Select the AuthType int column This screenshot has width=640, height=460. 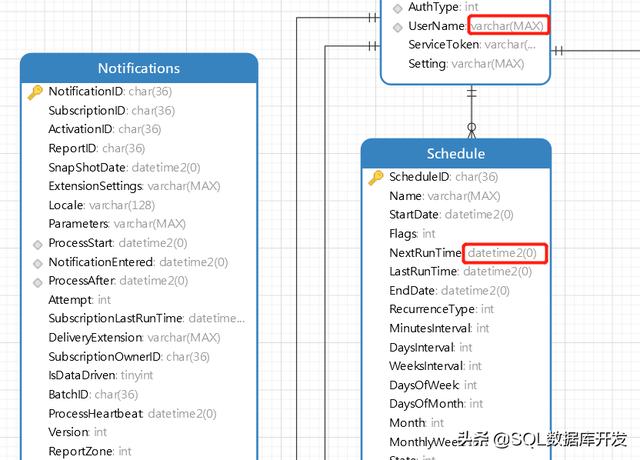pos(443,7)
